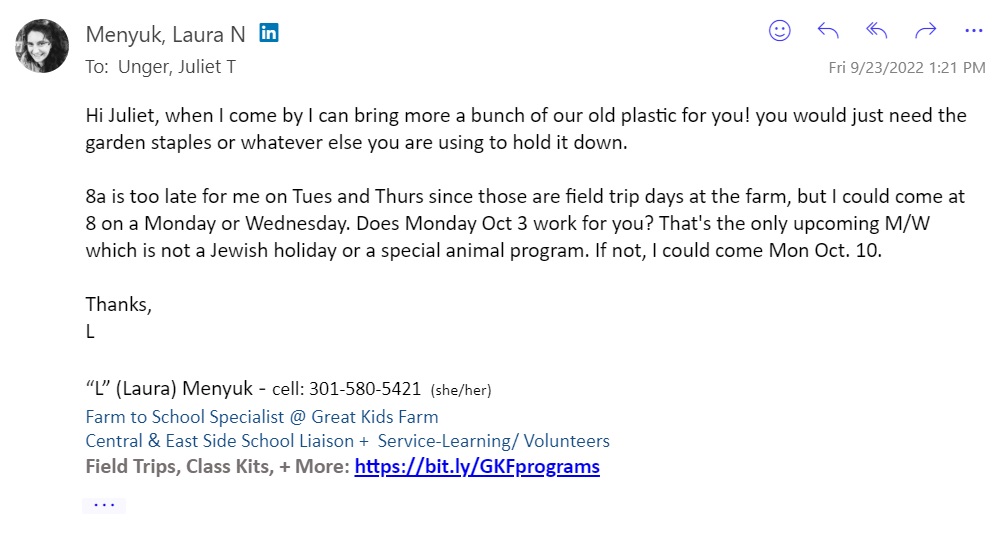Click the (she/her) pronouns text

click(461, 390)
